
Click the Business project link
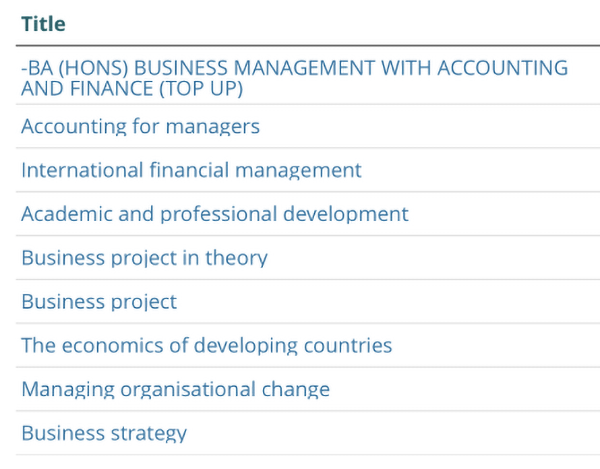click(x=99, y=302)
